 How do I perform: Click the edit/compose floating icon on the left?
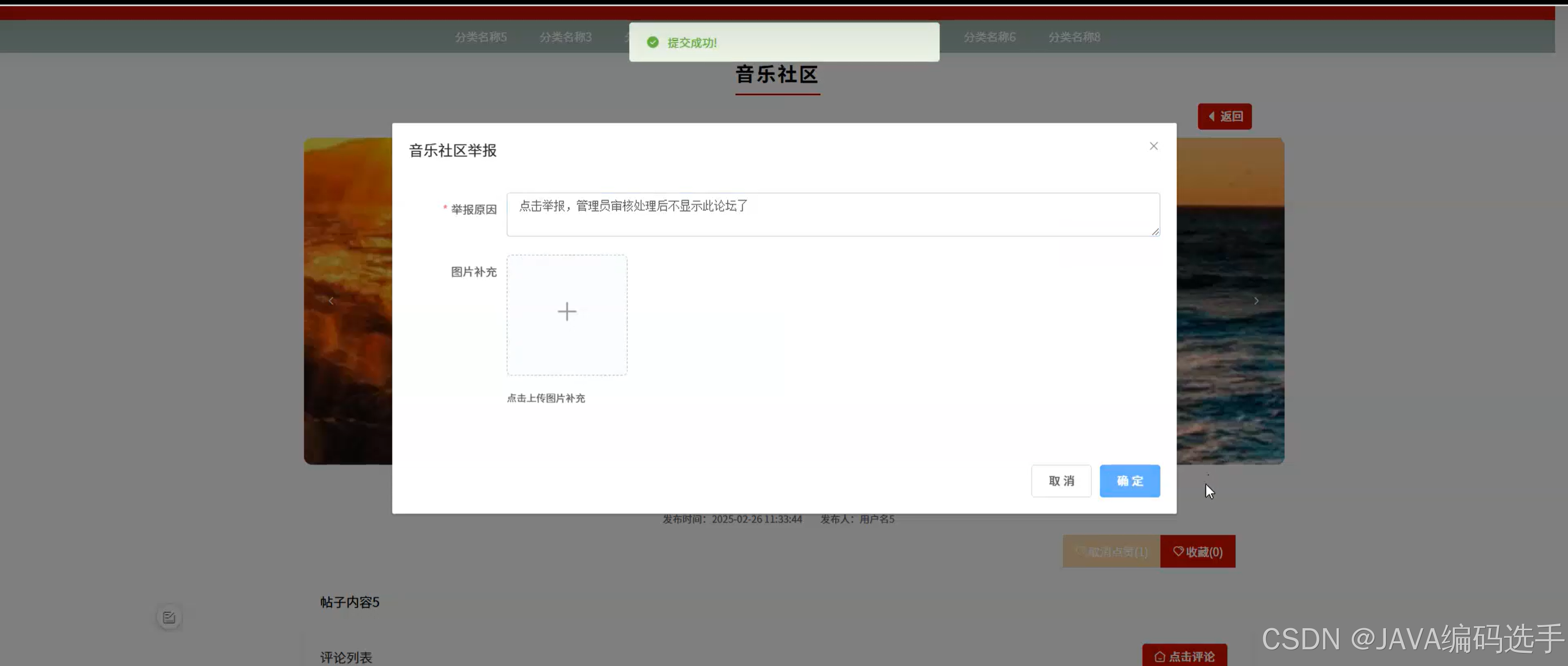[169, 616]
